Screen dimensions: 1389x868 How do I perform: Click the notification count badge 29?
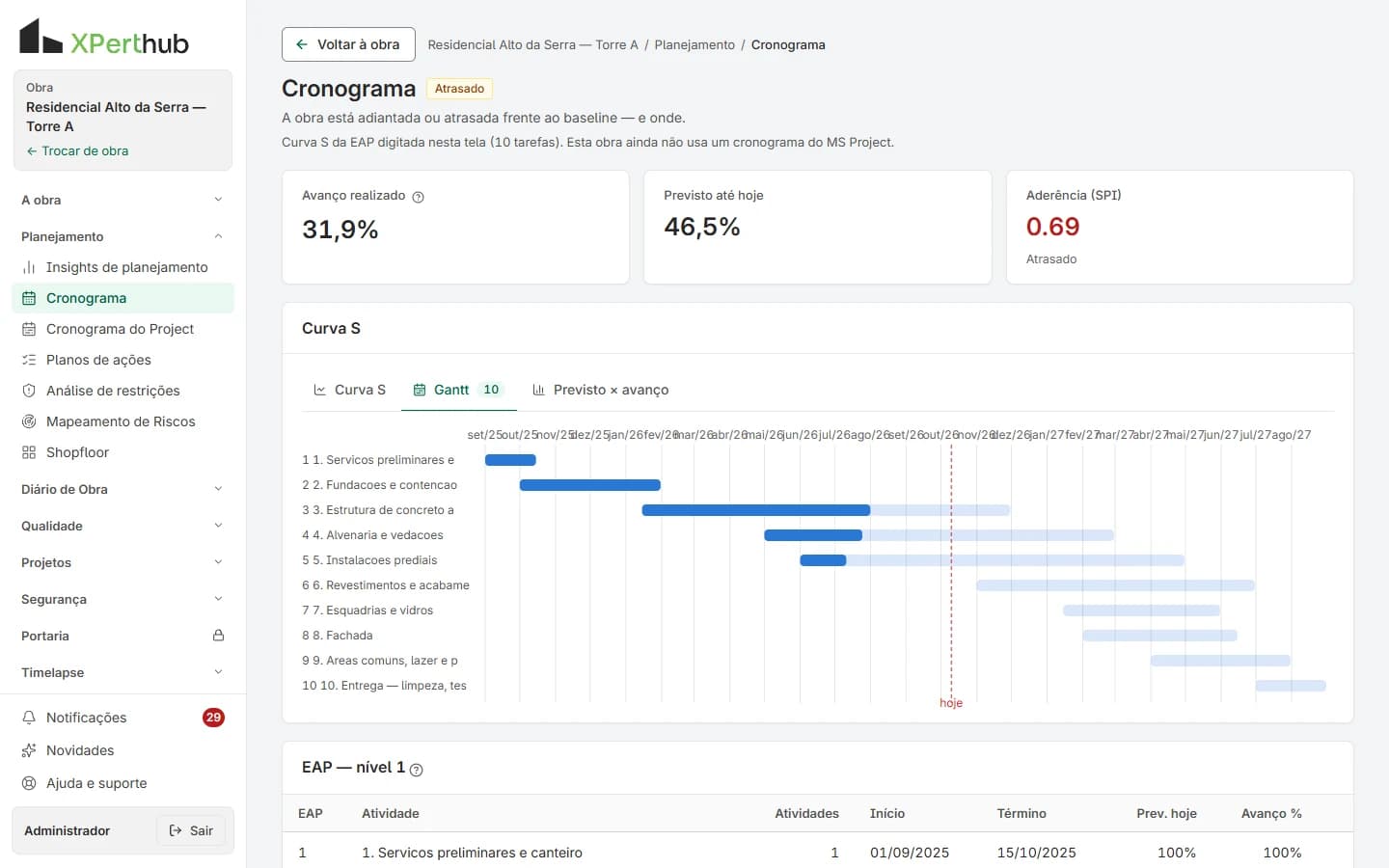pos(213,718)
